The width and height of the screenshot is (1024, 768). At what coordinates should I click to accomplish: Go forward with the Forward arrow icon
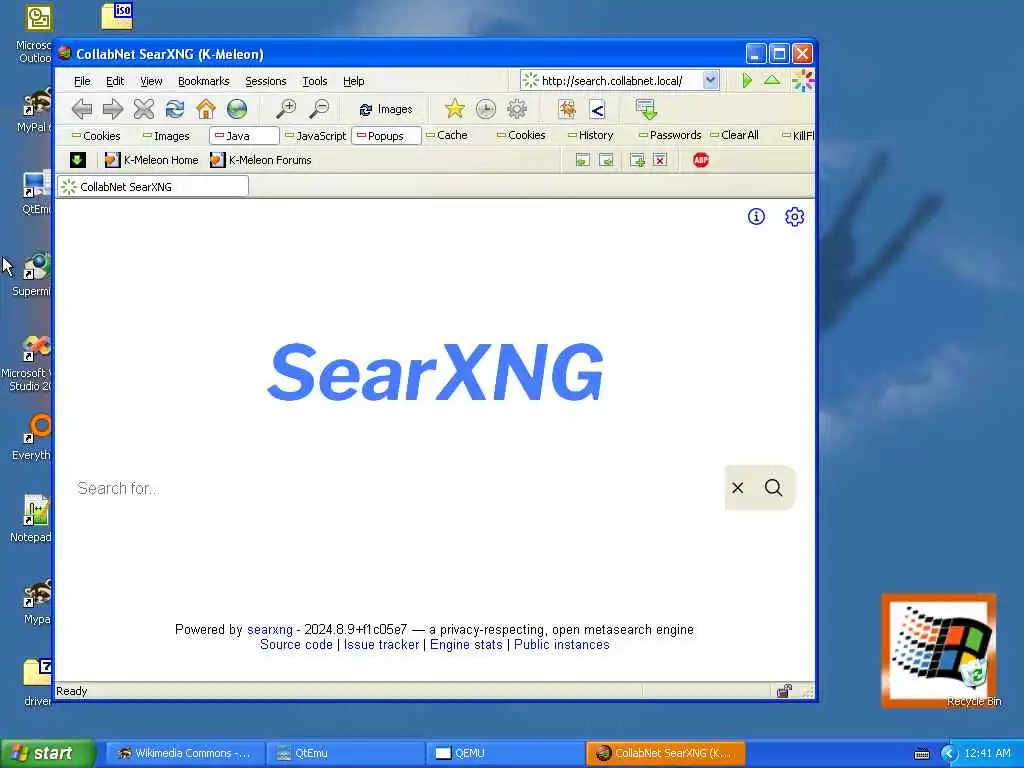coord(112,109)
